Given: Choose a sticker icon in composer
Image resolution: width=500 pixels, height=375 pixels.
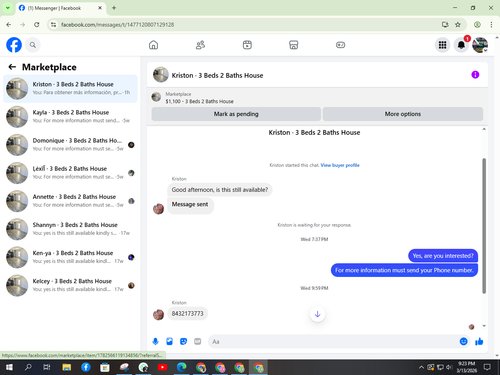Looking at the screenshot, I should point(183,341).
